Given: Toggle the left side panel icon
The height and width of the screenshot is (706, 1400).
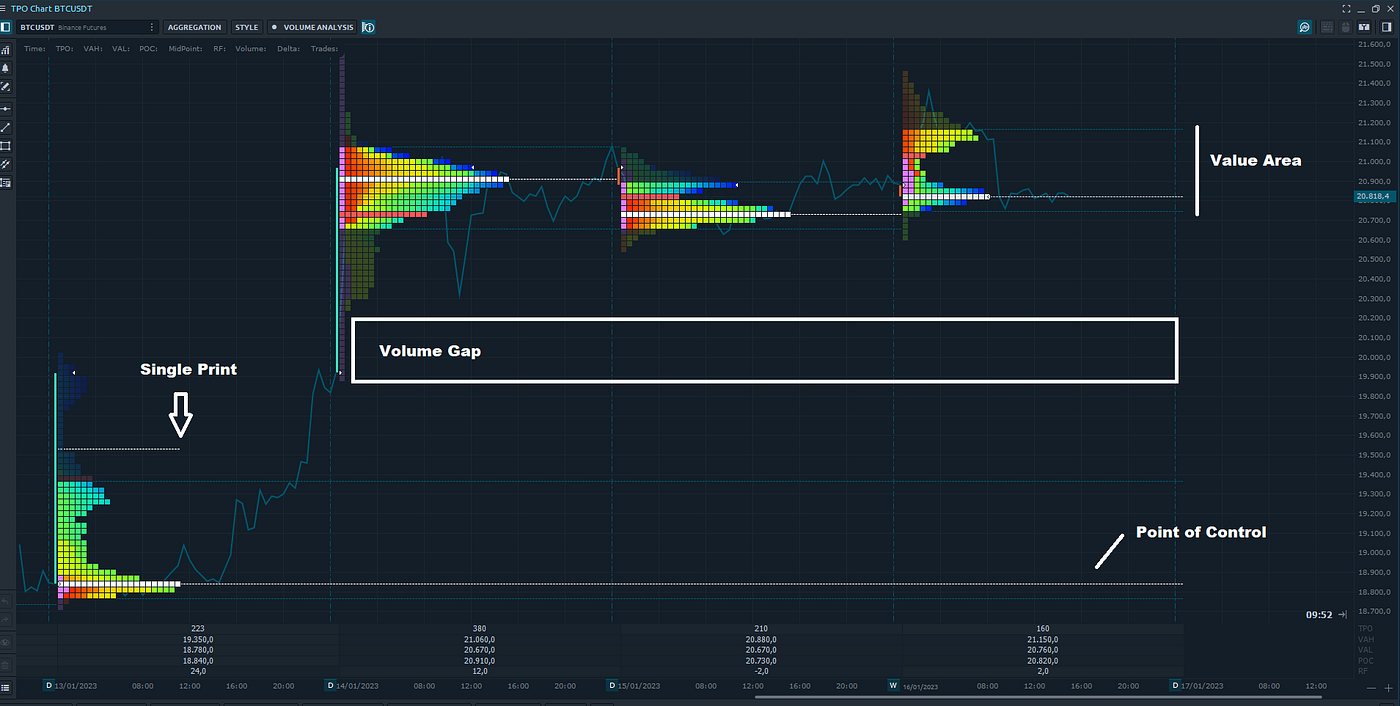Looking at the screenshot, I should pos(6,27).
